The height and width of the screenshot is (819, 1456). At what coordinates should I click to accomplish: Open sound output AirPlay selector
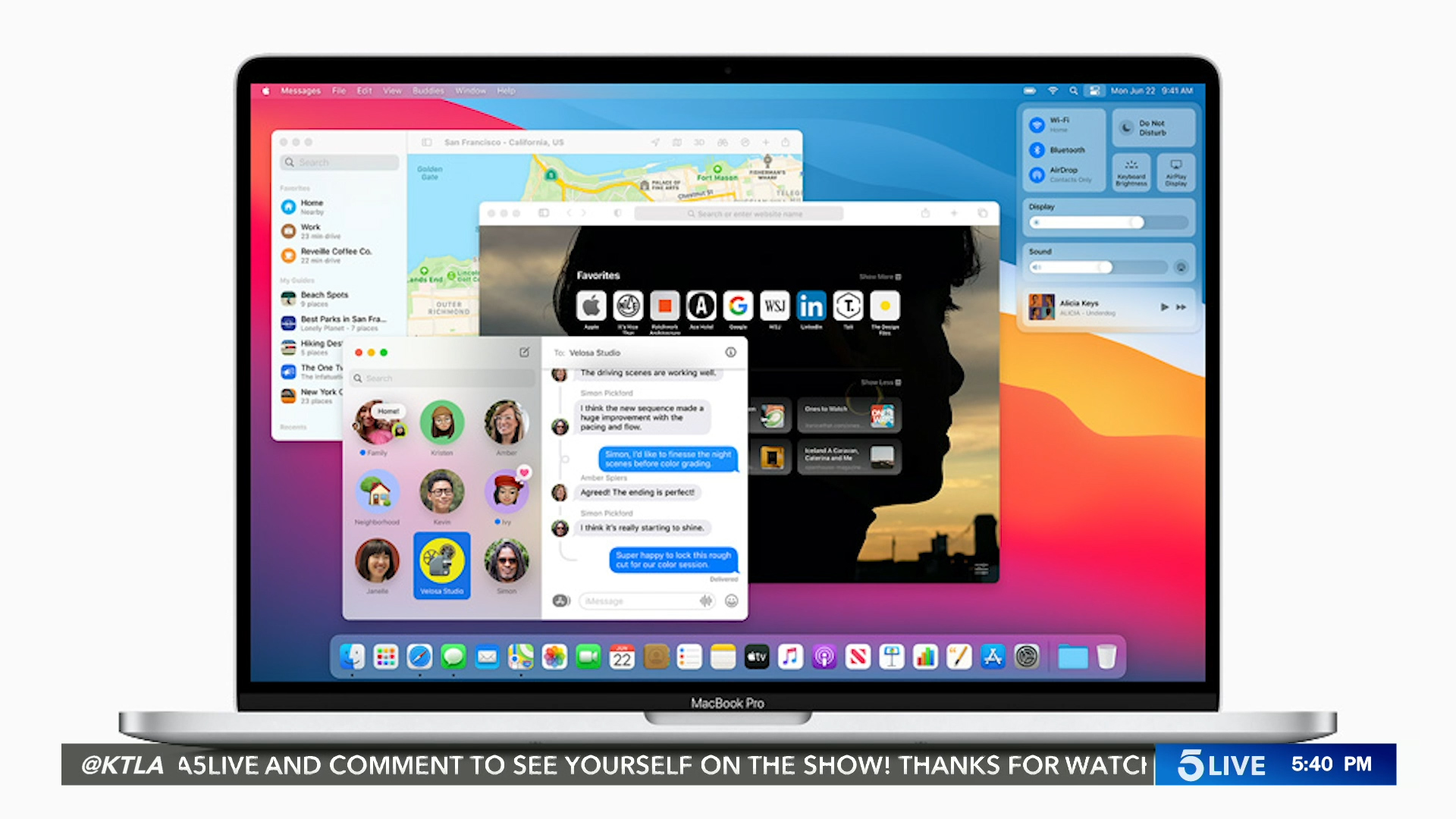pos(1181,267)
